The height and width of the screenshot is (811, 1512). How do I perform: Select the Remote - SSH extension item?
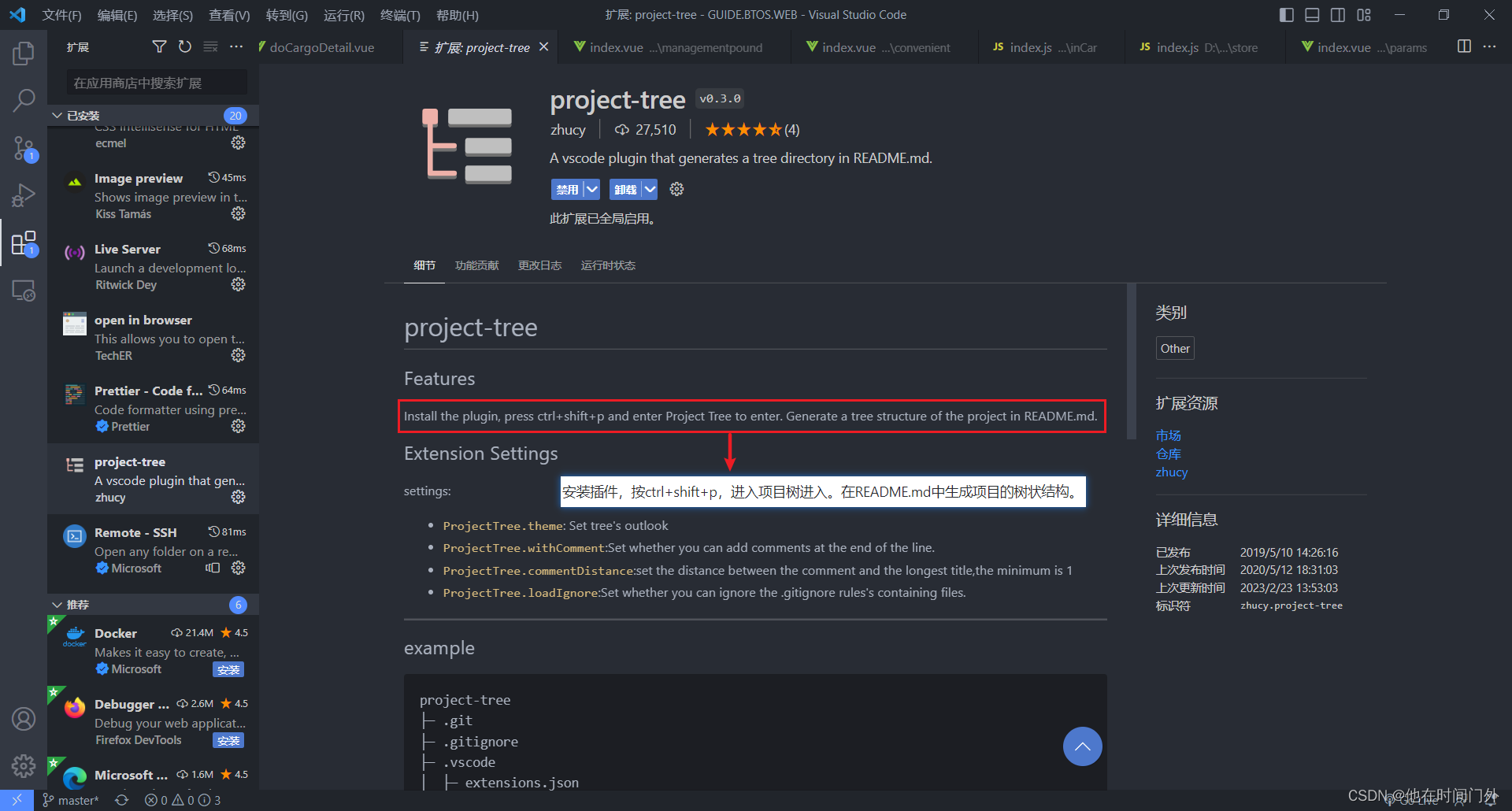point(154,550)
